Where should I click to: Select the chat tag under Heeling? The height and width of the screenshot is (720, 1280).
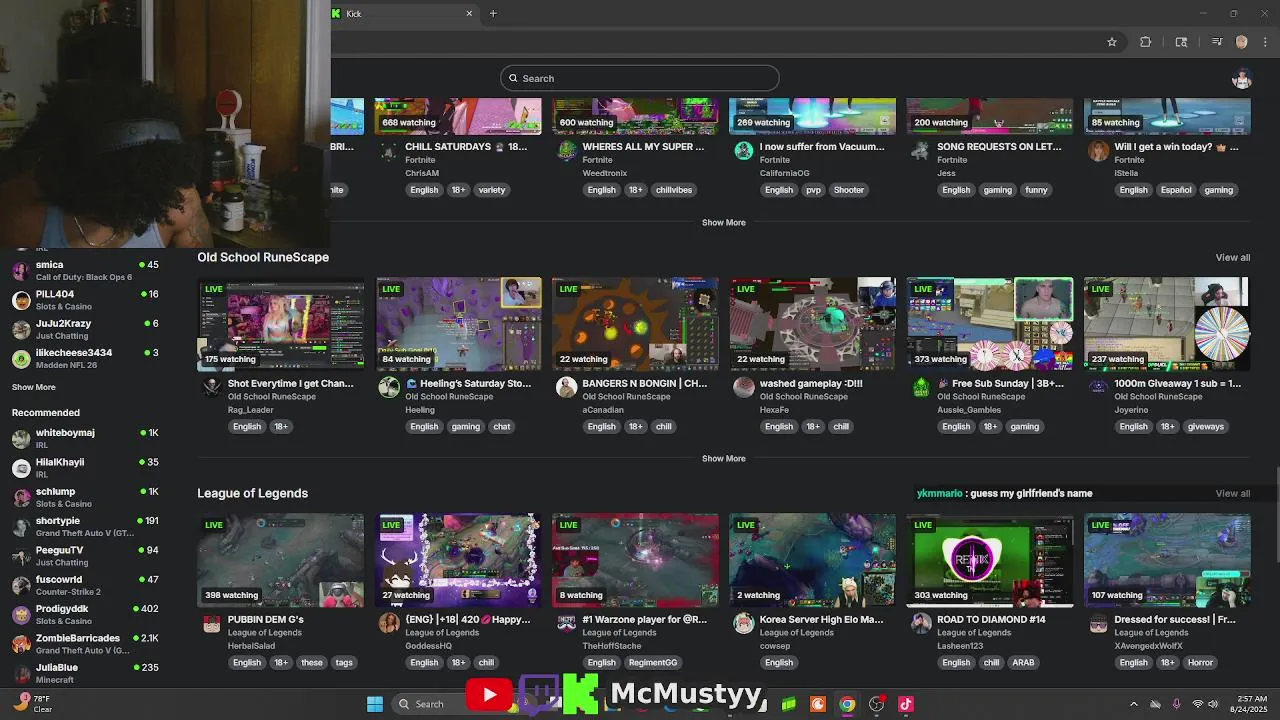[502, 426]
